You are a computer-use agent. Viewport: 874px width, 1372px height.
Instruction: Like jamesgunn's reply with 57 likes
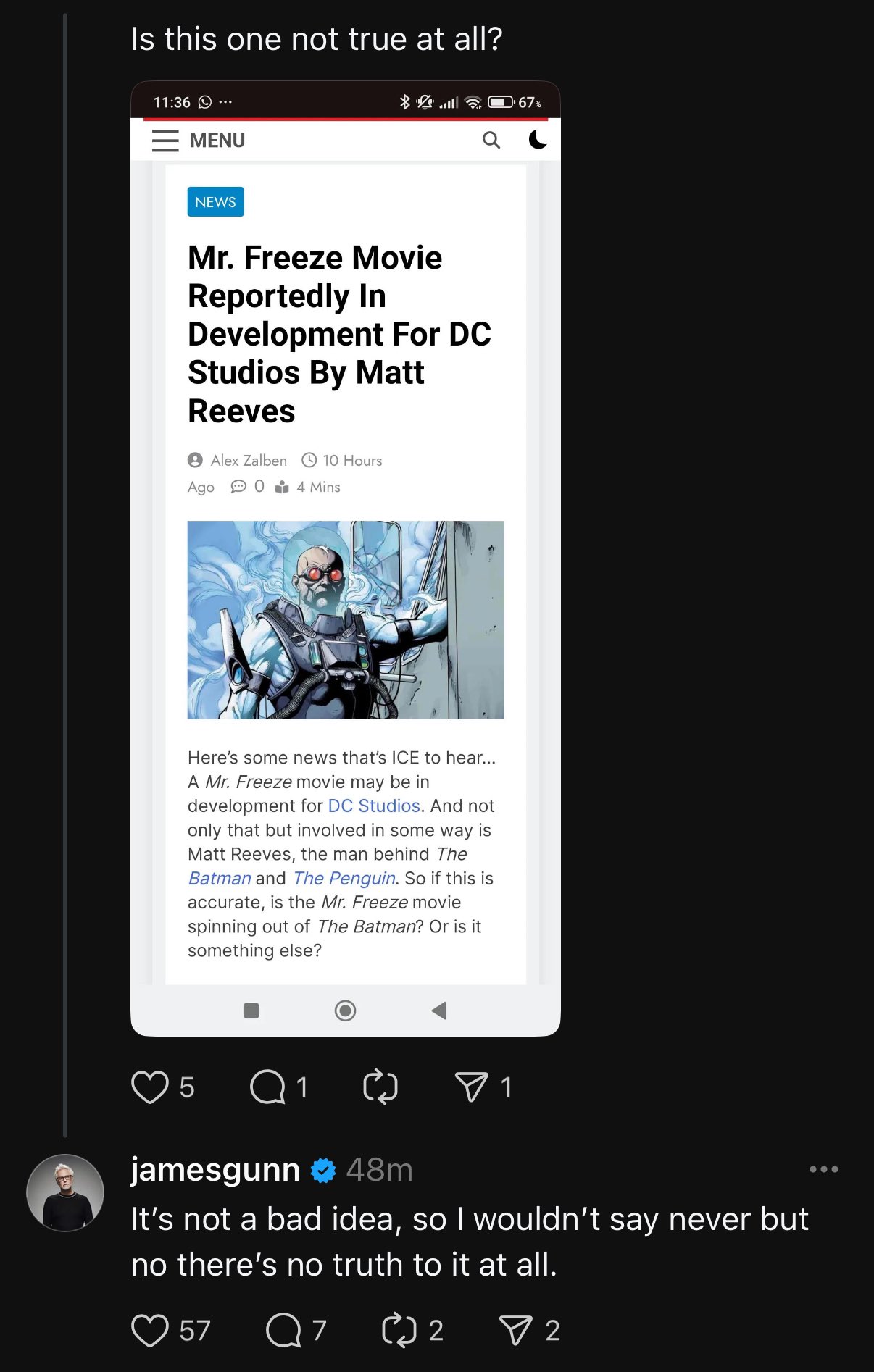click(150, 1331)
